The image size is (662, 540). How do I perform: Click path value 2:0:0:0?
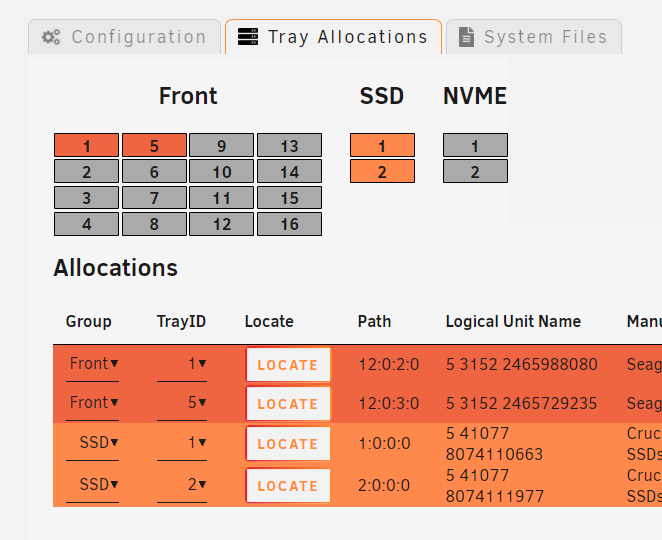384,485
